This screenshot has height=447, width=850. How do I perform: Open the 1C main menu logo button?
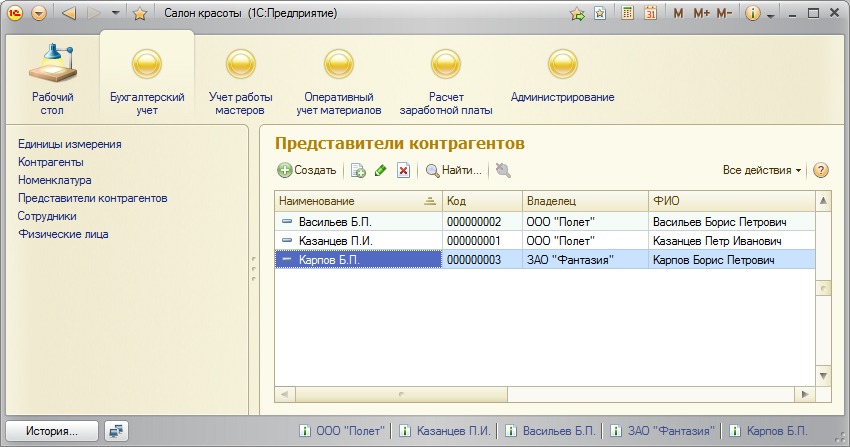click(15, 13)
